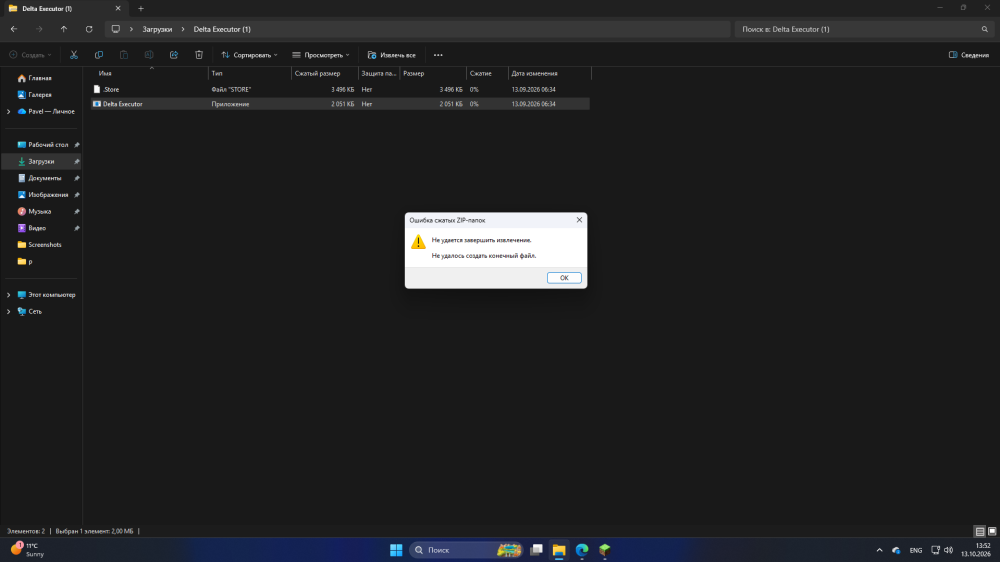Open Pavel — Личное OneDrive folder

(x=51, y=112)
